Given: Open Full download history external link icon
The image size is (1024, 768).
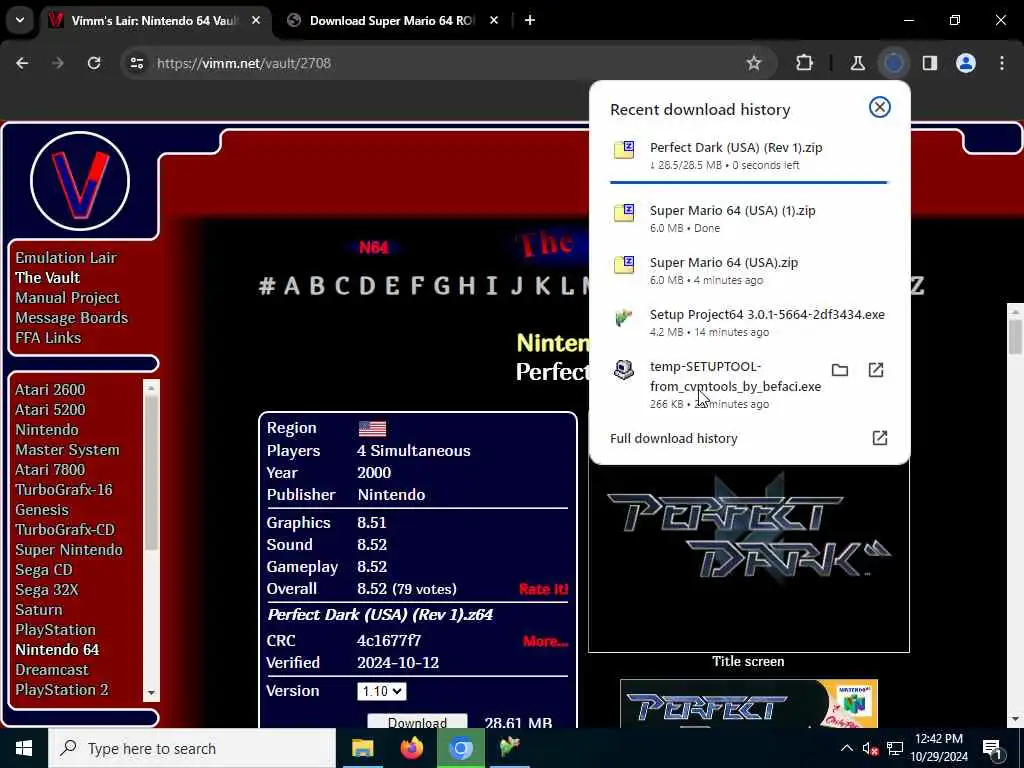Looking at the screenshot, I should [880, 438].
